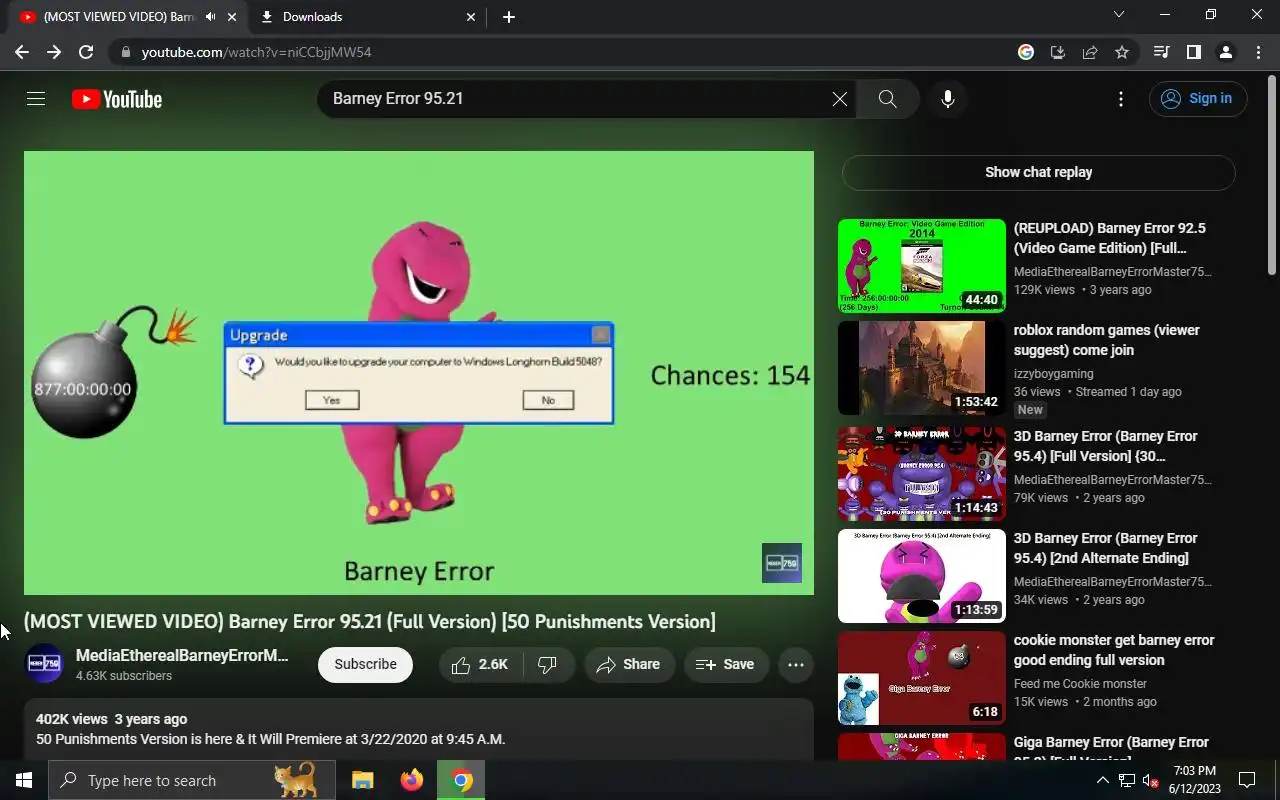The width and height of the screenshot is (1280, 800).
Task: Click the video title heading text
Action: click(370, 622)
